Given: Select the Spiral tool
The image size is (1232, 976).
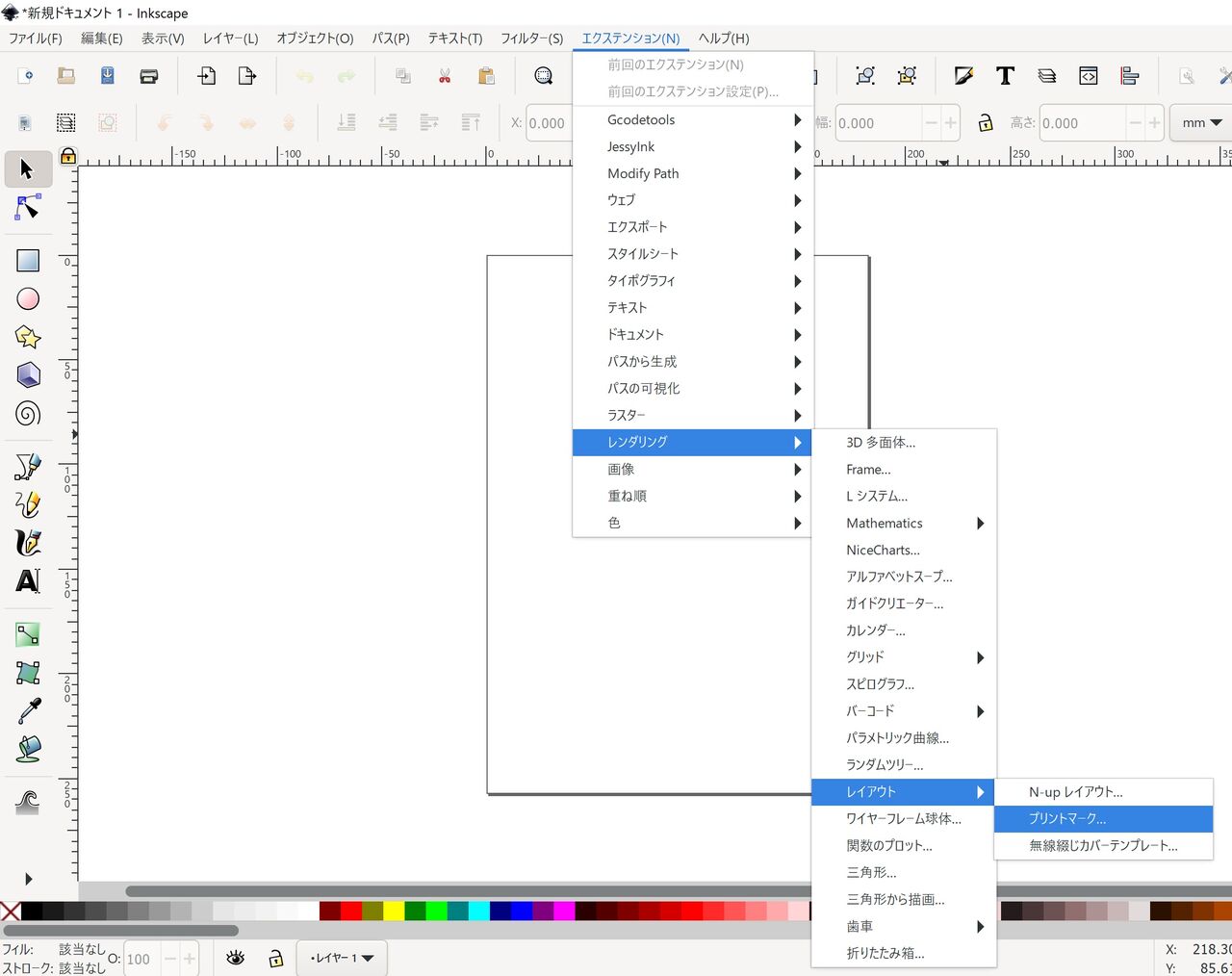Looking at the screenshot, I should click(28, 414).
